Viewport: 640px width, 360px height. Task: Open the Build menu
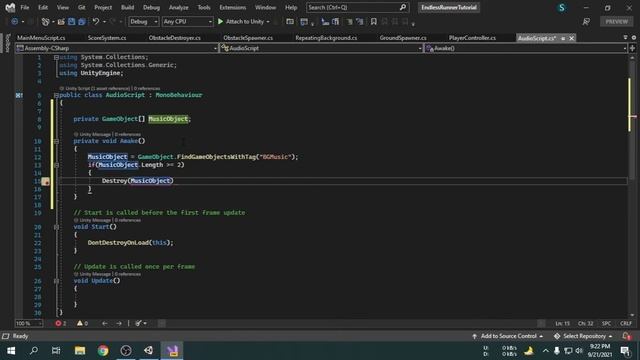(127, 7)
